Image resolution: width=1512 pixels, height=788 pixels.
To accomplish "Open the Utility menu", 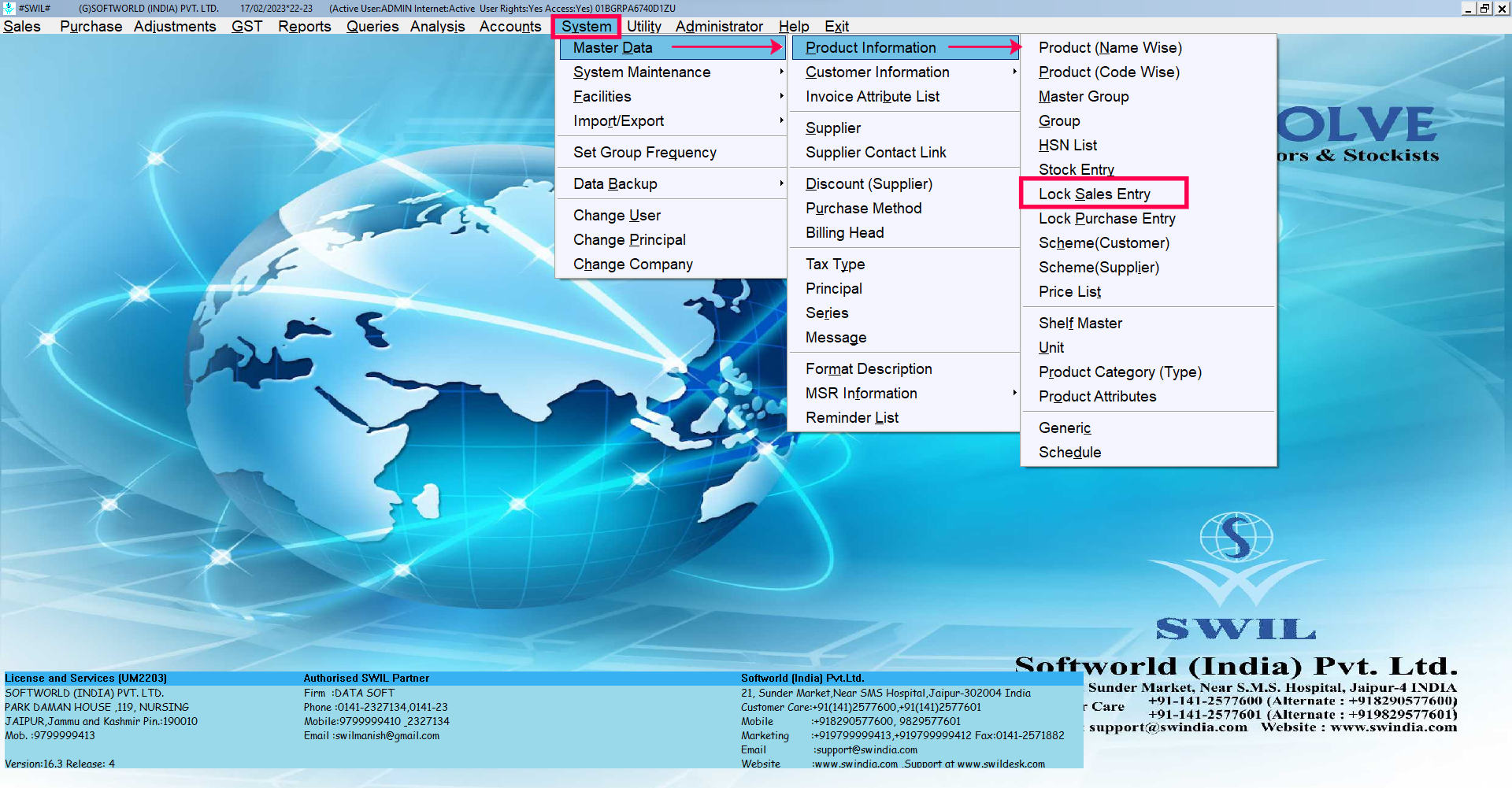I will point(644,26).
